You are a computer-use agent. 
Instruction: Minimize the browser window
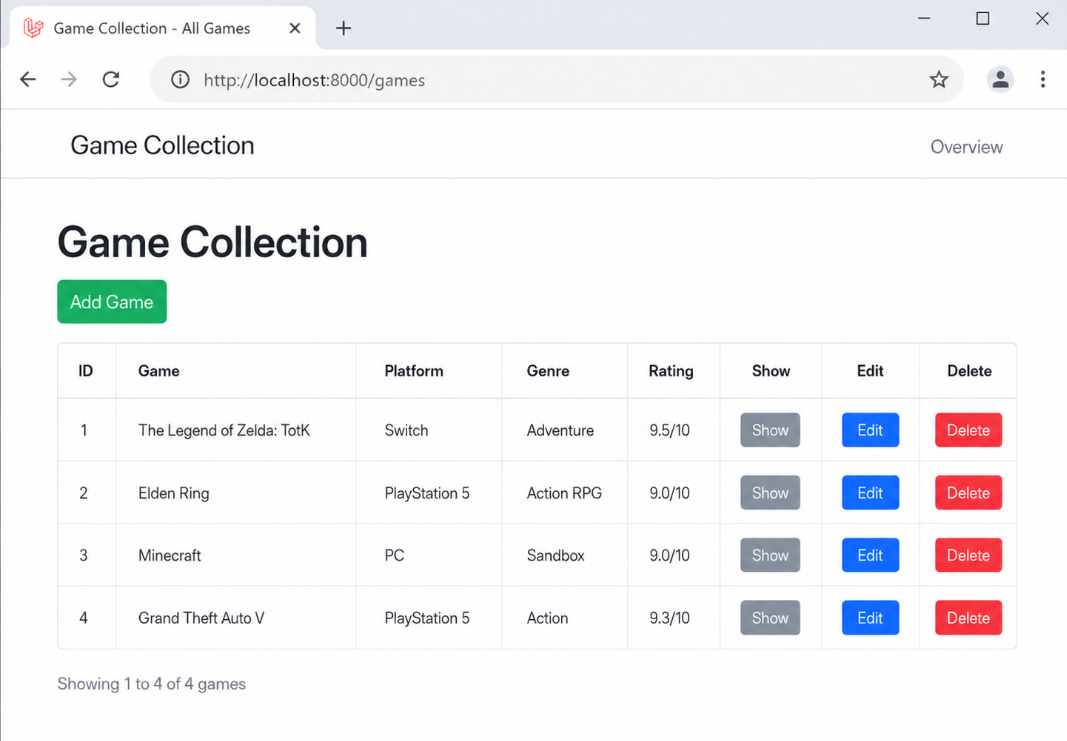coord(923,18)
